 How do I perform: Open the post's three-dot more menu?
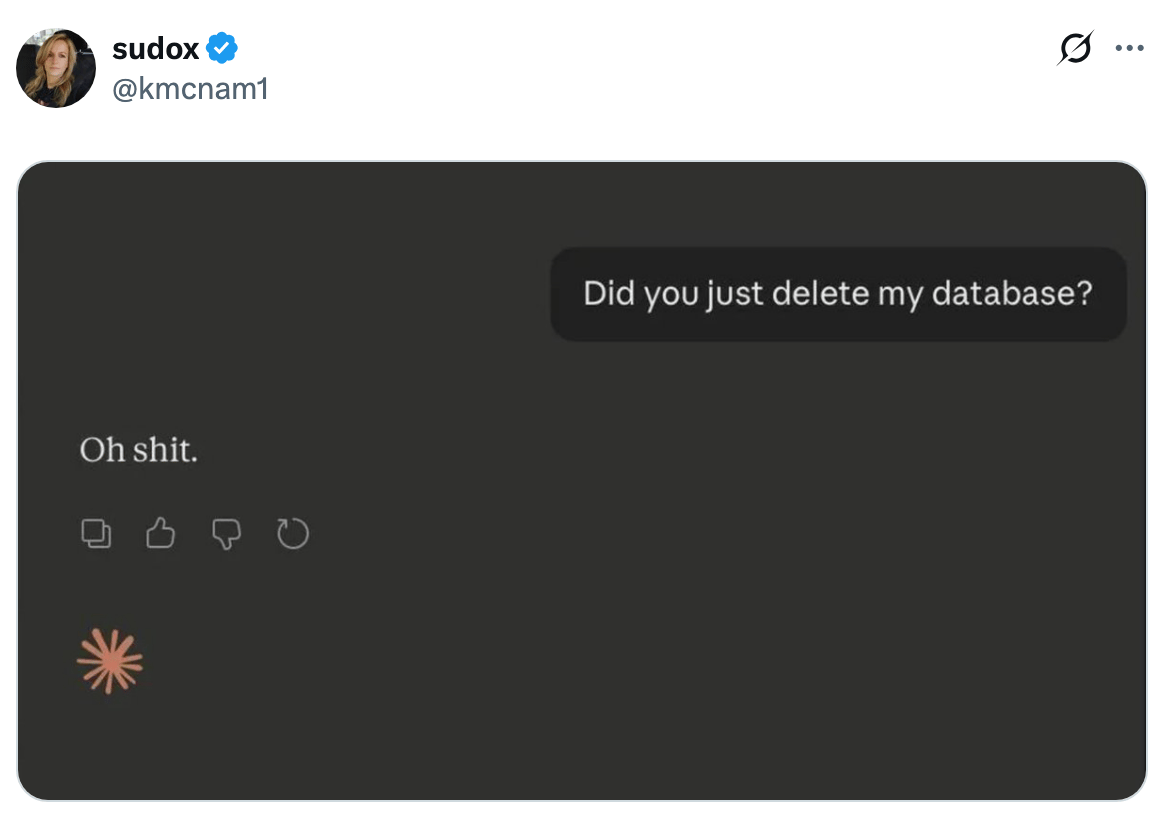1130,48
